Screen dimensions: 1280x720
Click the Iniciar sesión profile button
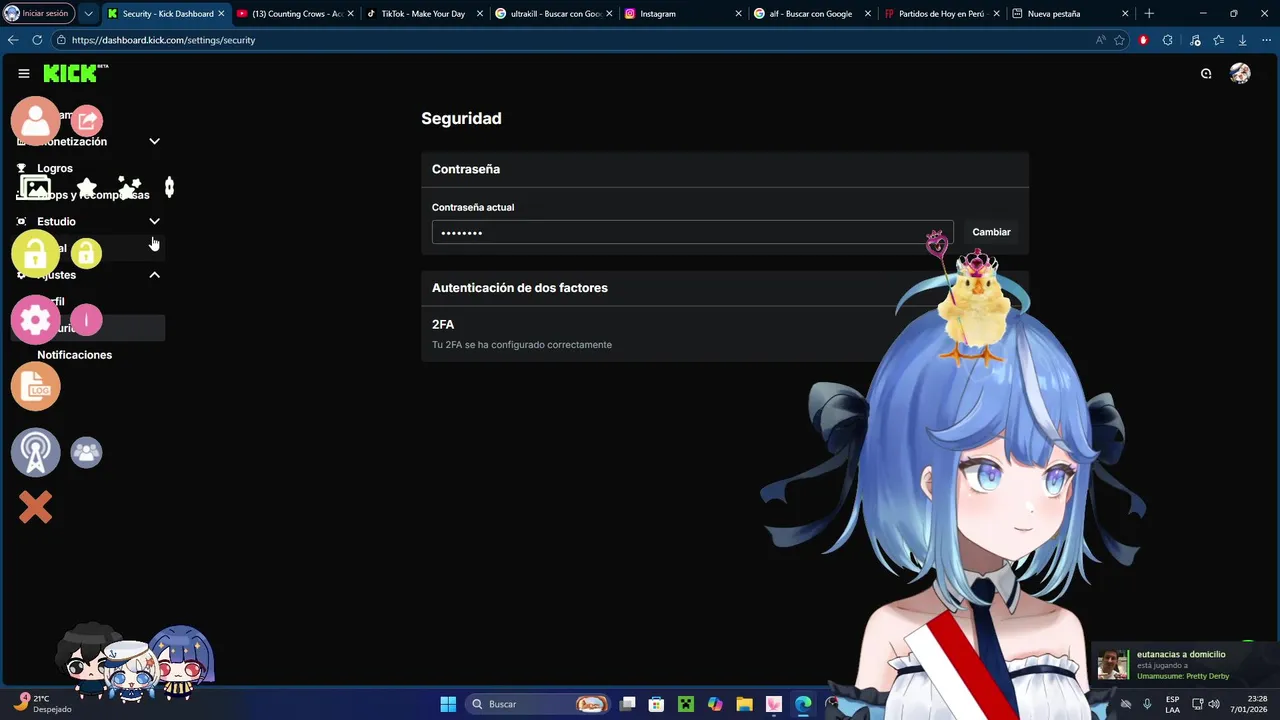37,14
